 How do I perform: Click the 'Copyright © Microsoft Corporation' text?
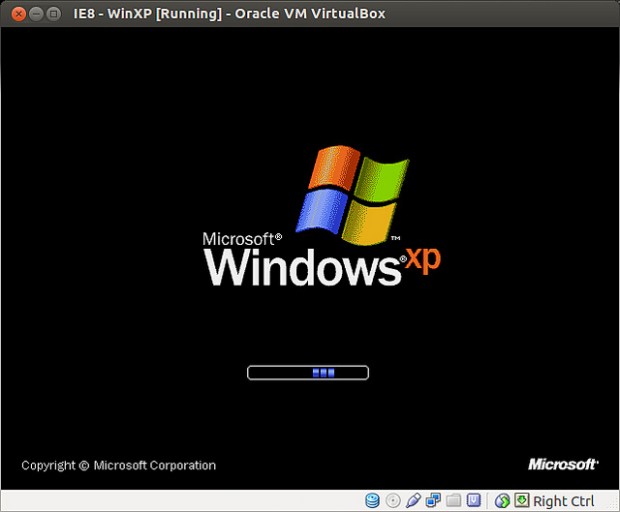pyautogui.click(x=119, y=466)
